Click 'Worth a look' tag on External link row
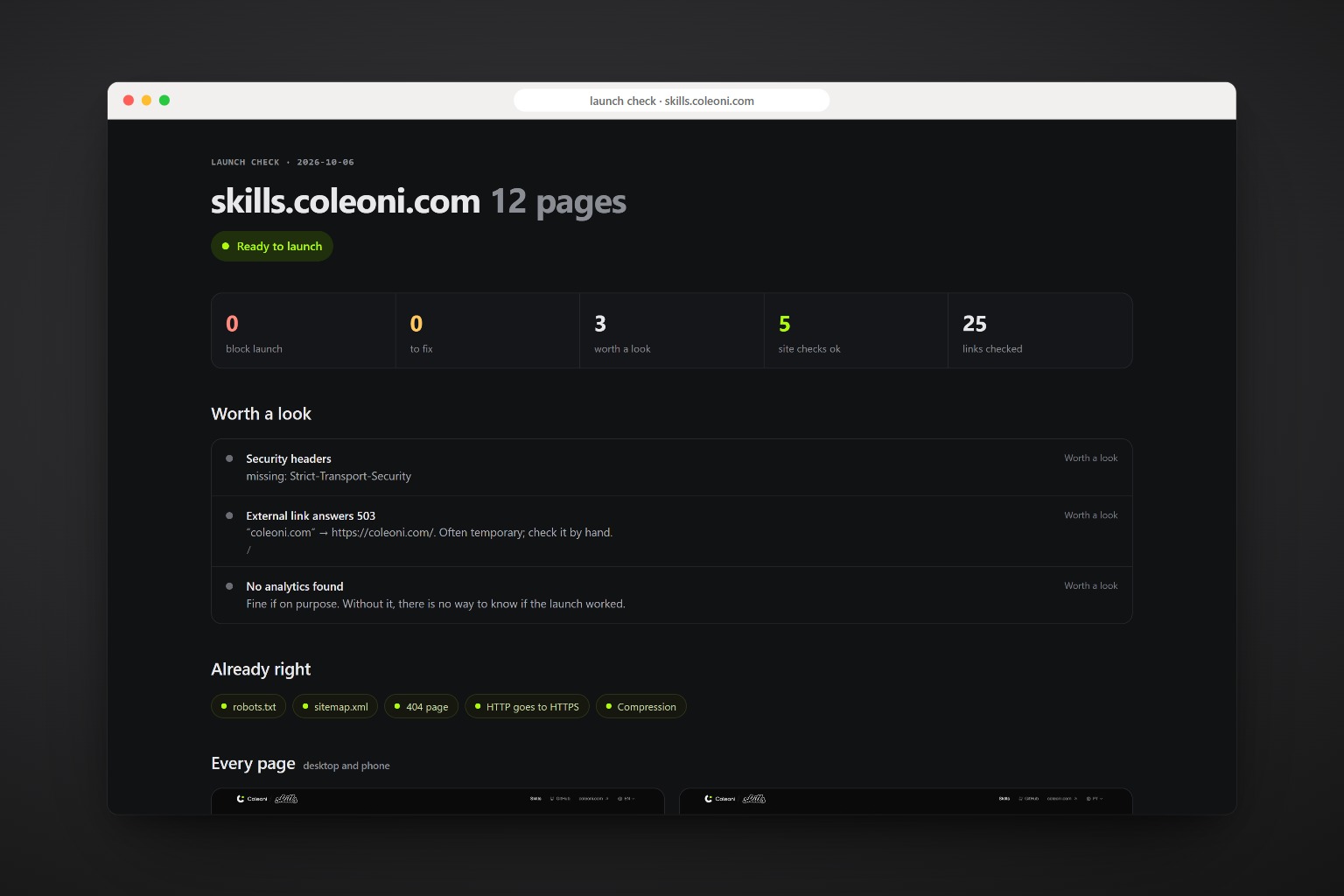The width and height of the screenshot is (1344, 896). pos(1090,515)
